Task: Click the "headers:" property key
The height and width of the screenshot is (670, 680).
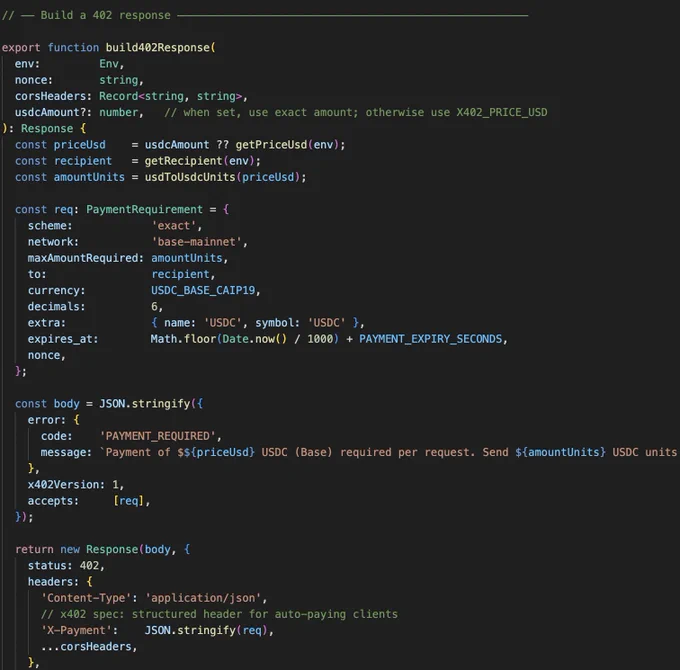Action: 53,582
